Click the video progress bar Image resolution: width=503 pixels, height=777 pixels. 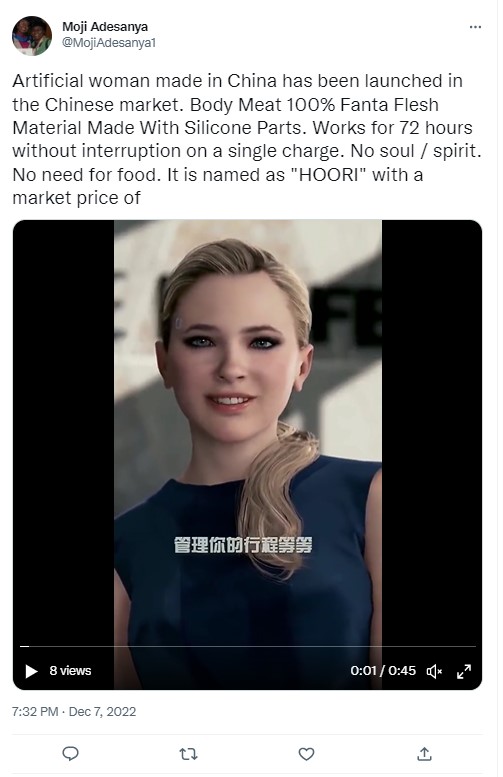247,646
